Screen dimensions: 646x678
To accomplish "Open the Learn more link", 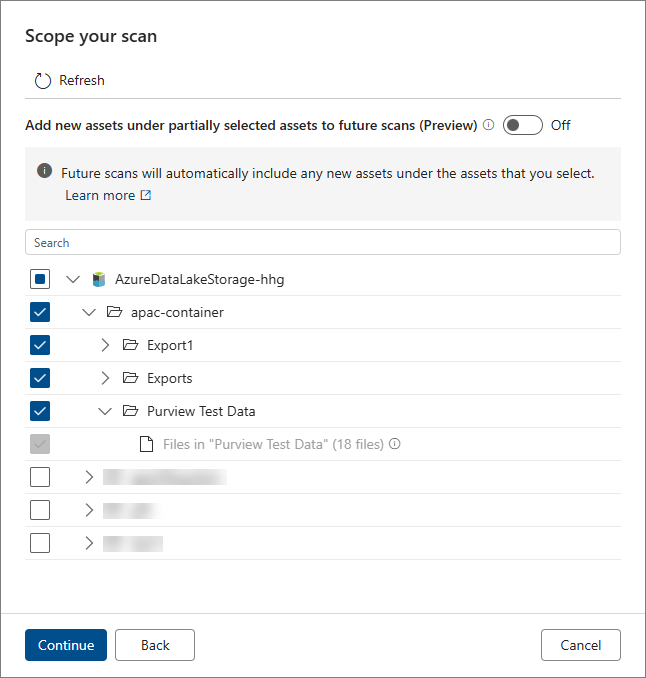I will 100,195.
